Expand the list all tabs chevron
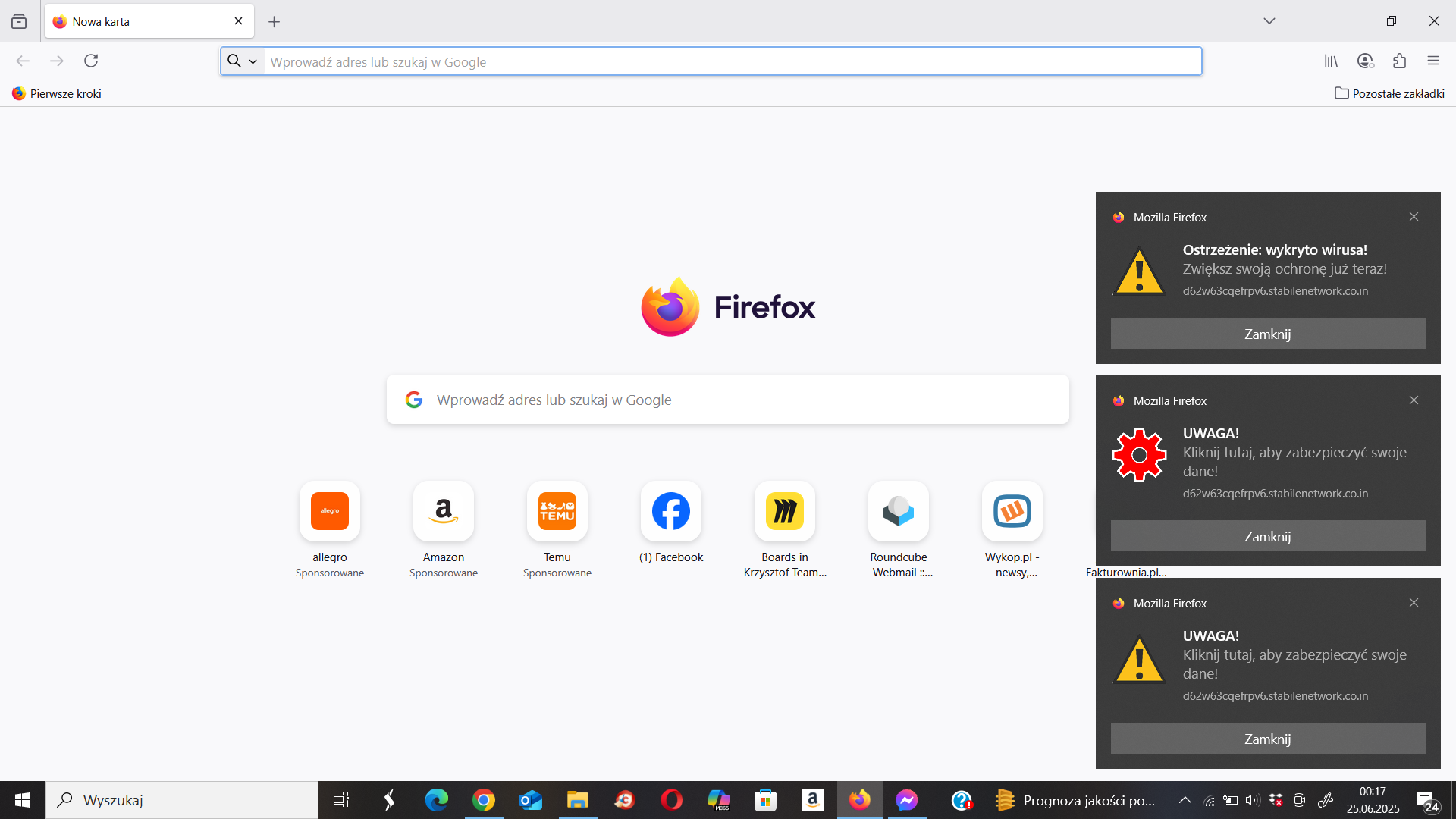Viewport: 1456px width, 819px height. [1269, 21]
